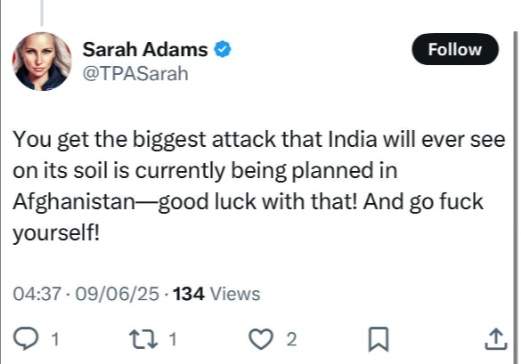The width and height of the screenshot is (521, 364).
Task: Click the reply speech bubble icon
Action: pos(26,339)
